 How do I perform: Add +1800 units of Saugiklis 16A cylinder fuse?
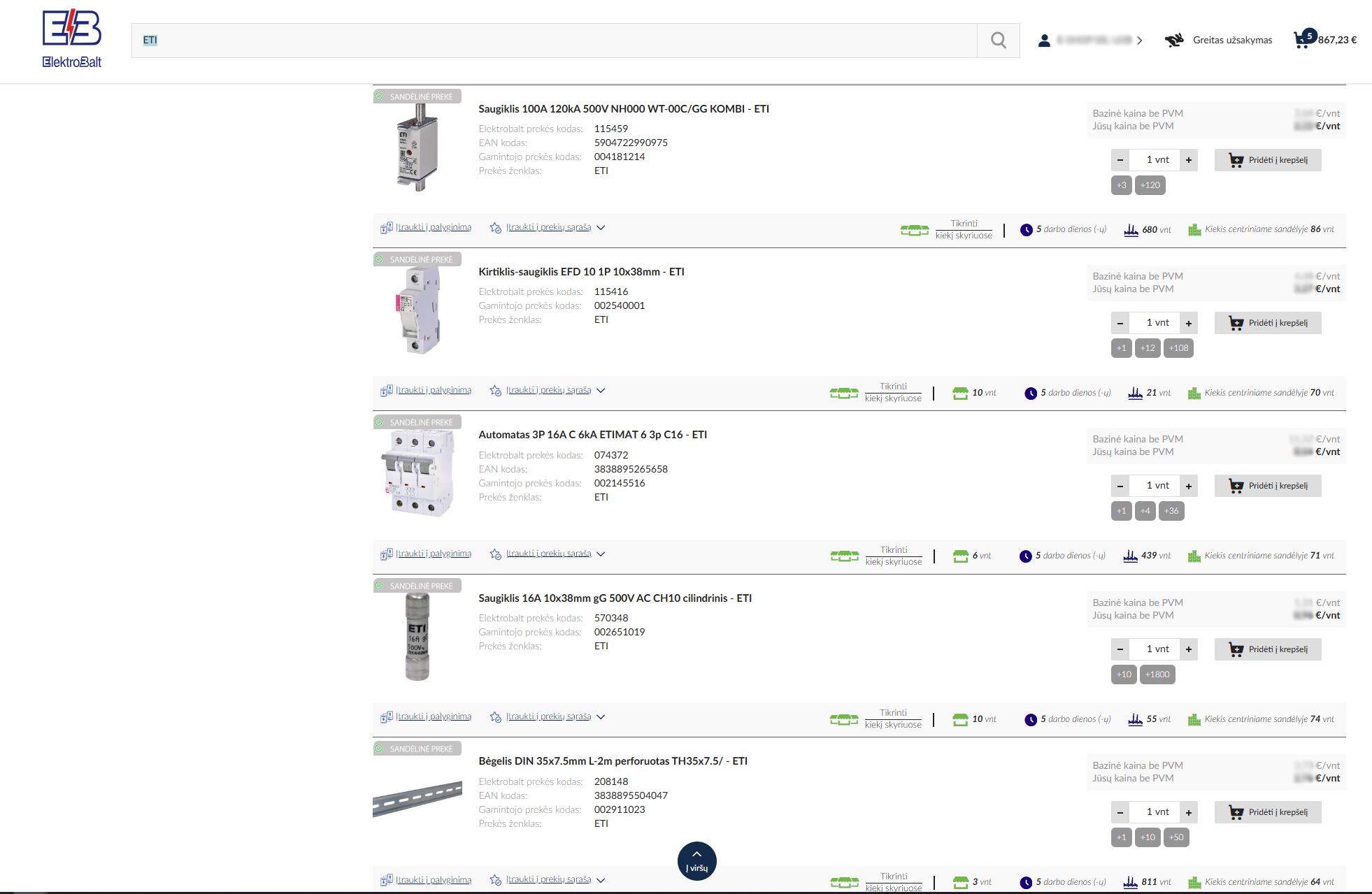[1157, 675]
